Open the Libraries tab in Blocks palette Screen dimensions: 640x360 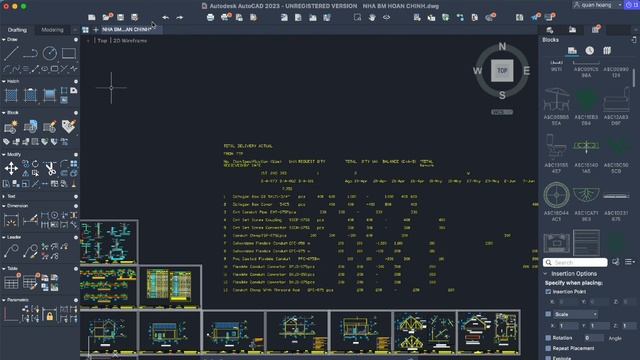(x=607, y=51)
